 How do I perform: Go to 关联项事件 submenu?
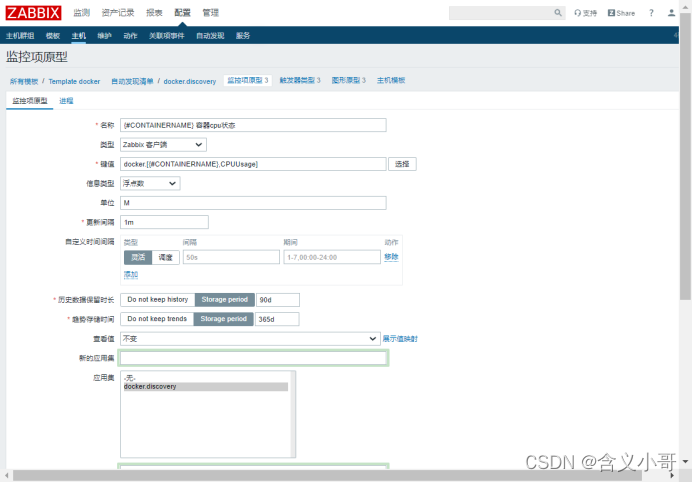[x=166, y=36]
